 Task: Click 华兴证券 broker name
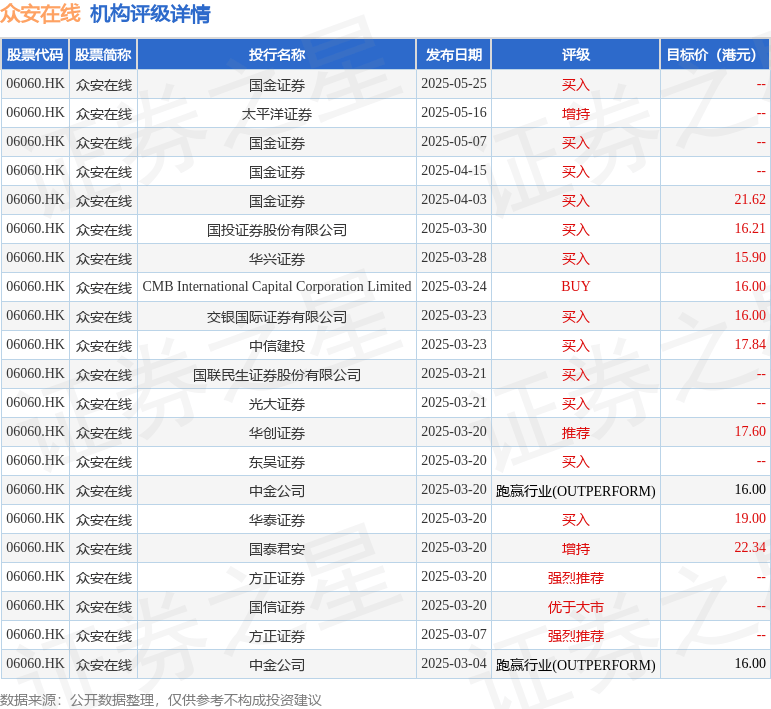click(277, 259)
